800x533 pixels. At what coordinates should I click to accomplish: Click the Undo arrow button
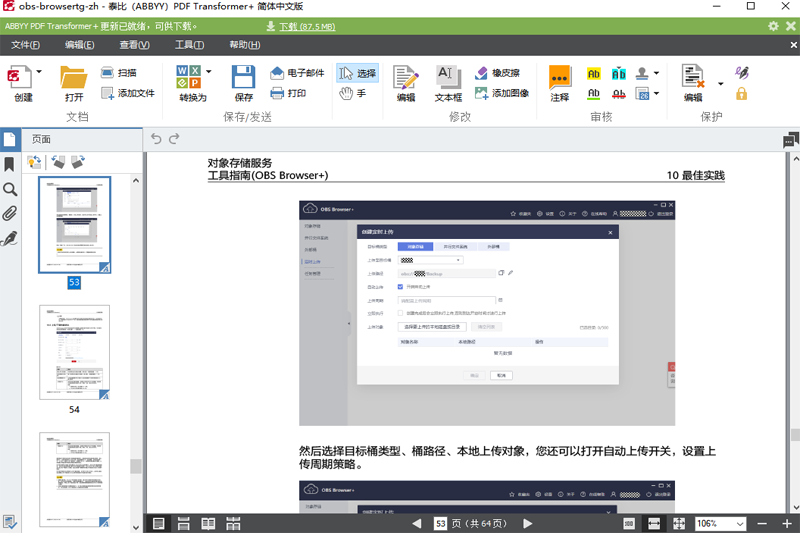pos(156,139)
